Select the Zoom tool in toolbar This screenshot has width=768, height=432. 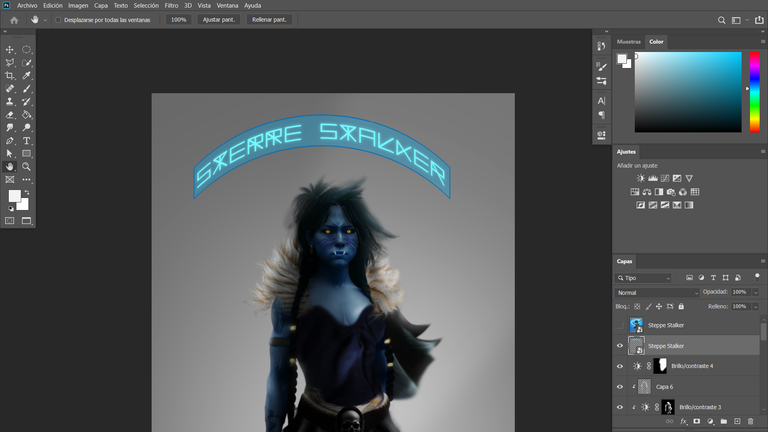coord(26,167)
